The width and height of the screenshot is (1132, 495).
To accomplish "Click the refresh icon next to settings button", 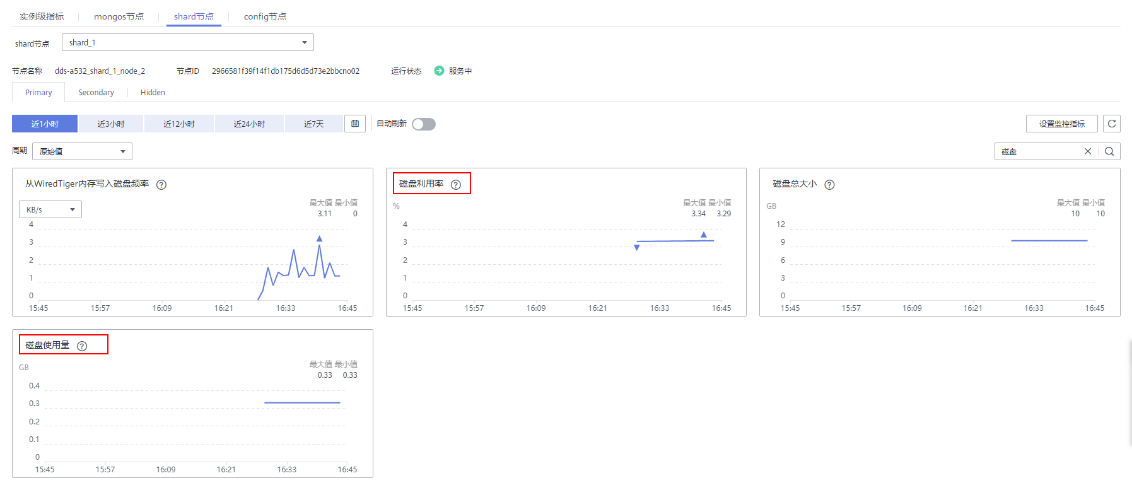I will point(1111,124).
